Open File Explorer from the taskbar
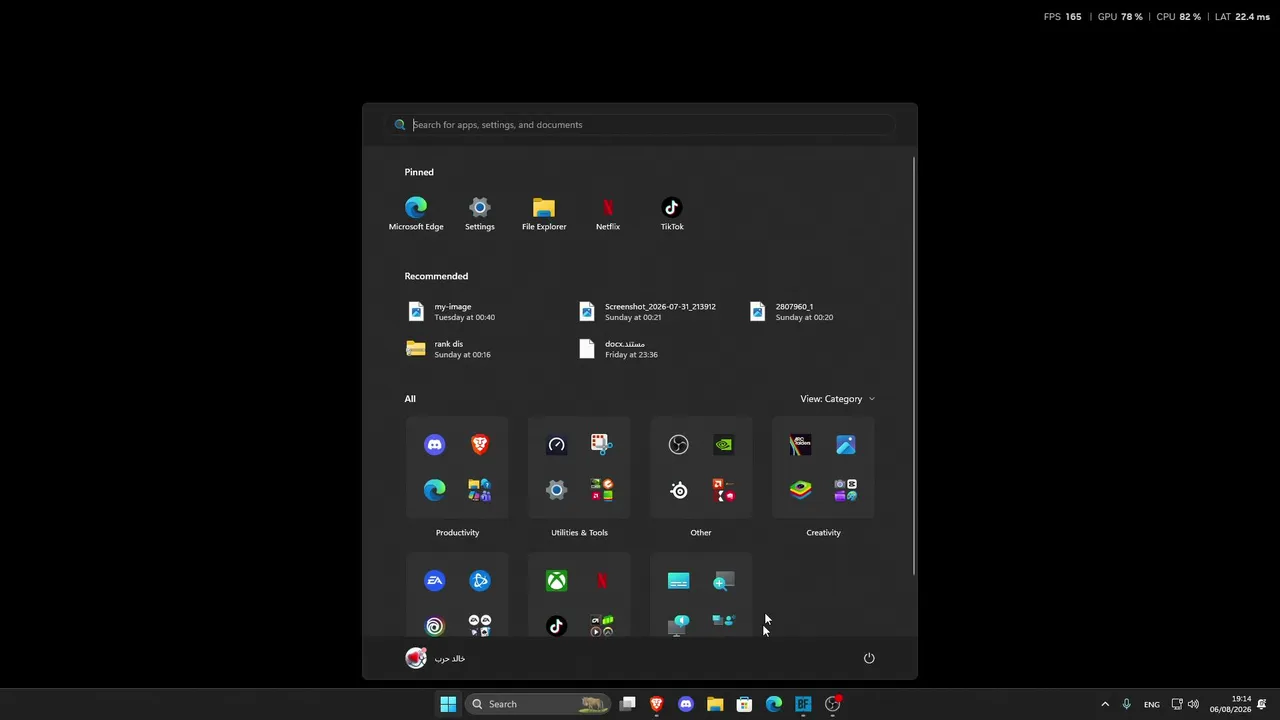Viewport: 1280px width, 720px height. (x=715, y=704)
